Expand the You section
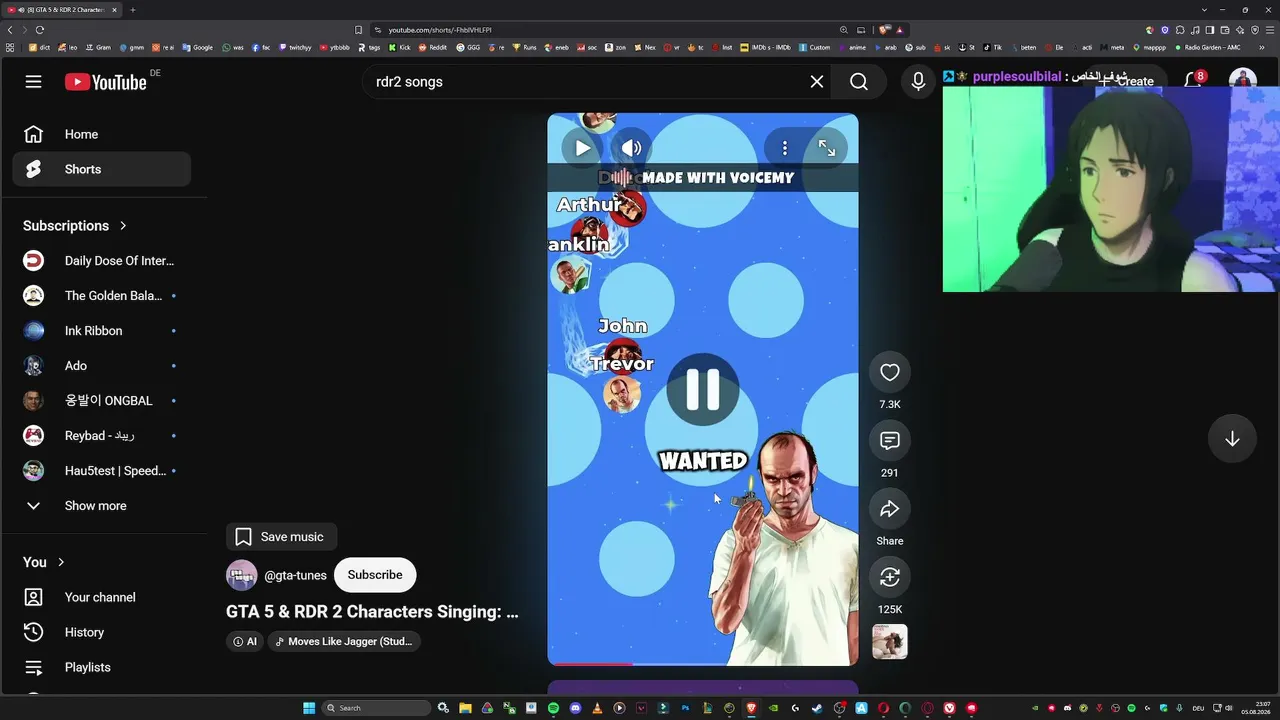The image size is (1280, 720). 44,562
